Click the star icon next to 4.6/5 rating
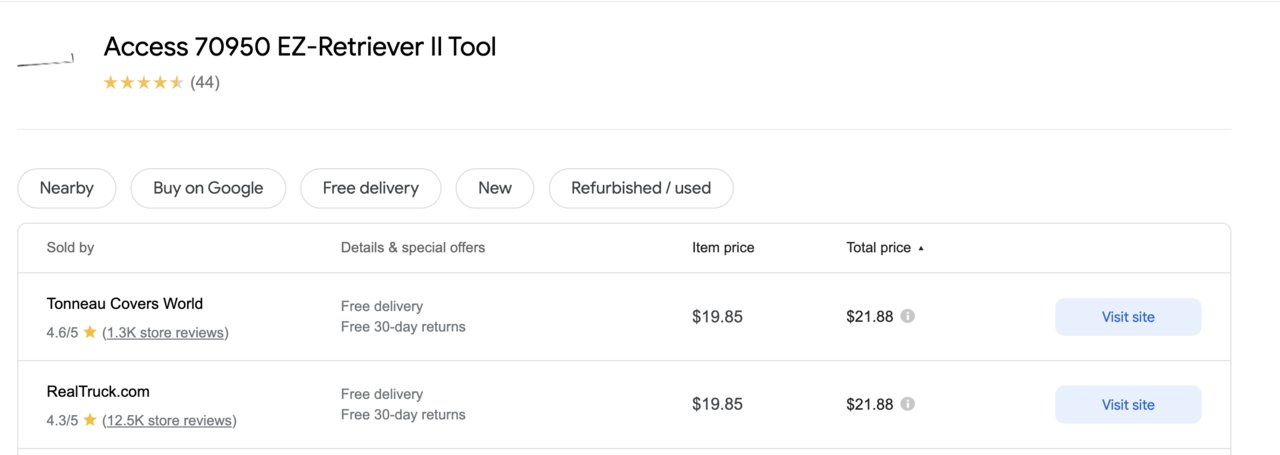Screen dimensions: 1280x455 click(90, 333)
